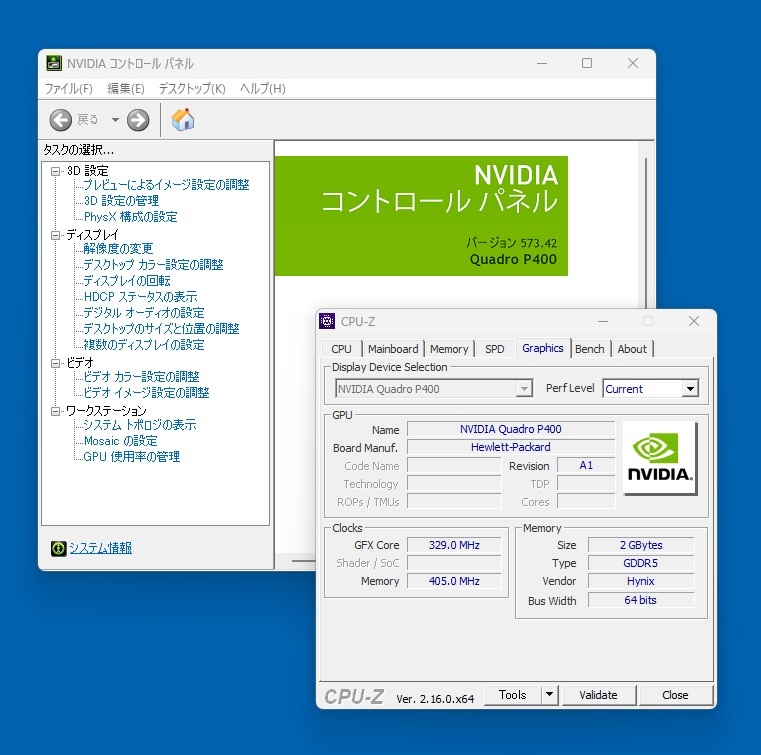
Task: Click the Memory clock 405.0 MHz value
Action: point(454,581)
